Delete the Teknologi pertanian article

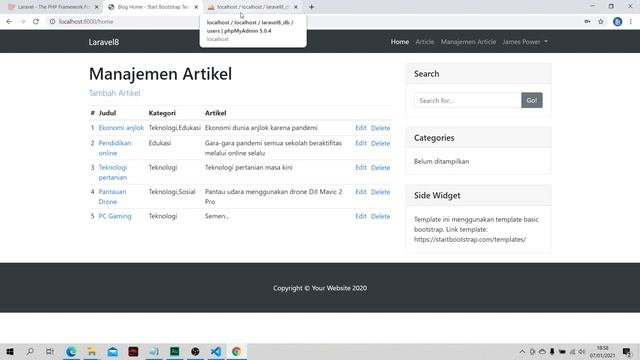pos(380,167)
